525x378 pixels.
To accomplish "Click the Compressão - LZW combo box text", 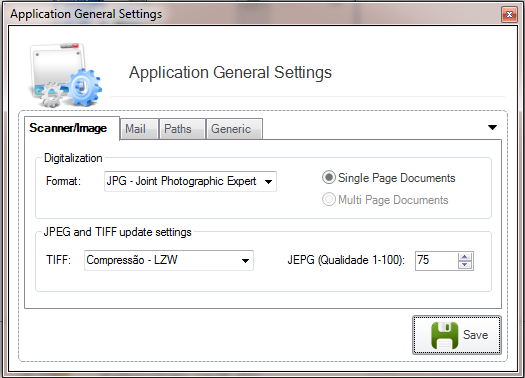I will (132, 260).
